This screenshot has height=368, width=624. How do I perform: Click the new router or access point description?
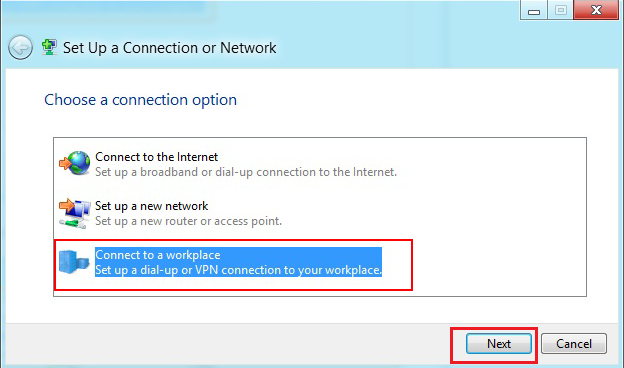point(188,221)
